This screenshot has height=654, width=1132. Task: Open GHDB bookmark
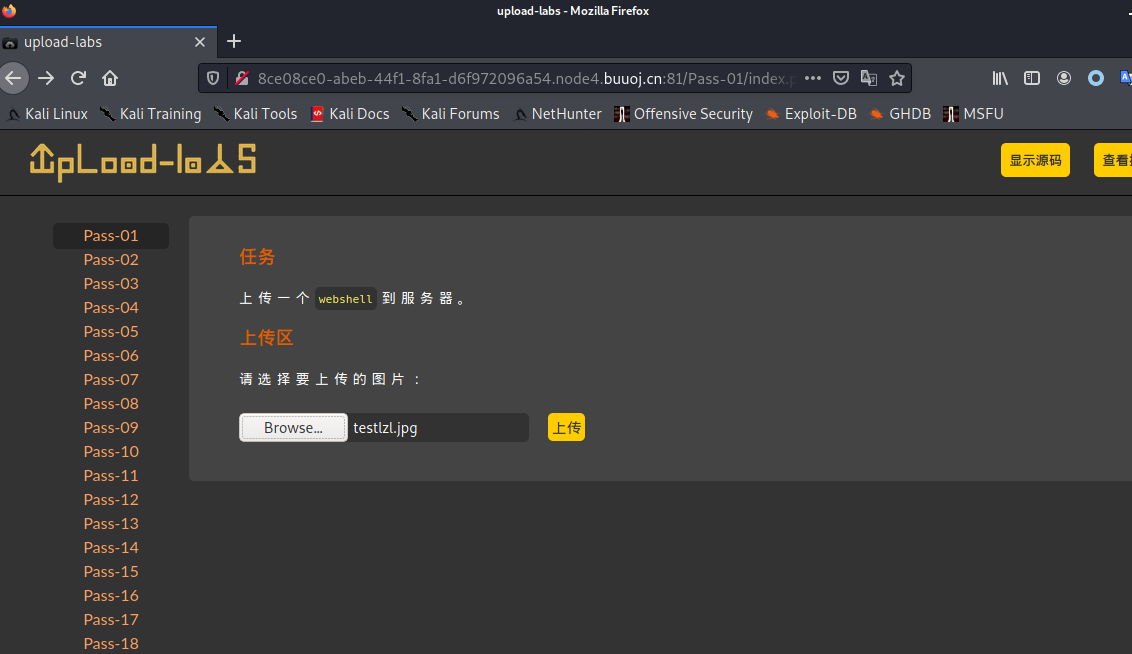tap(900, 114)
